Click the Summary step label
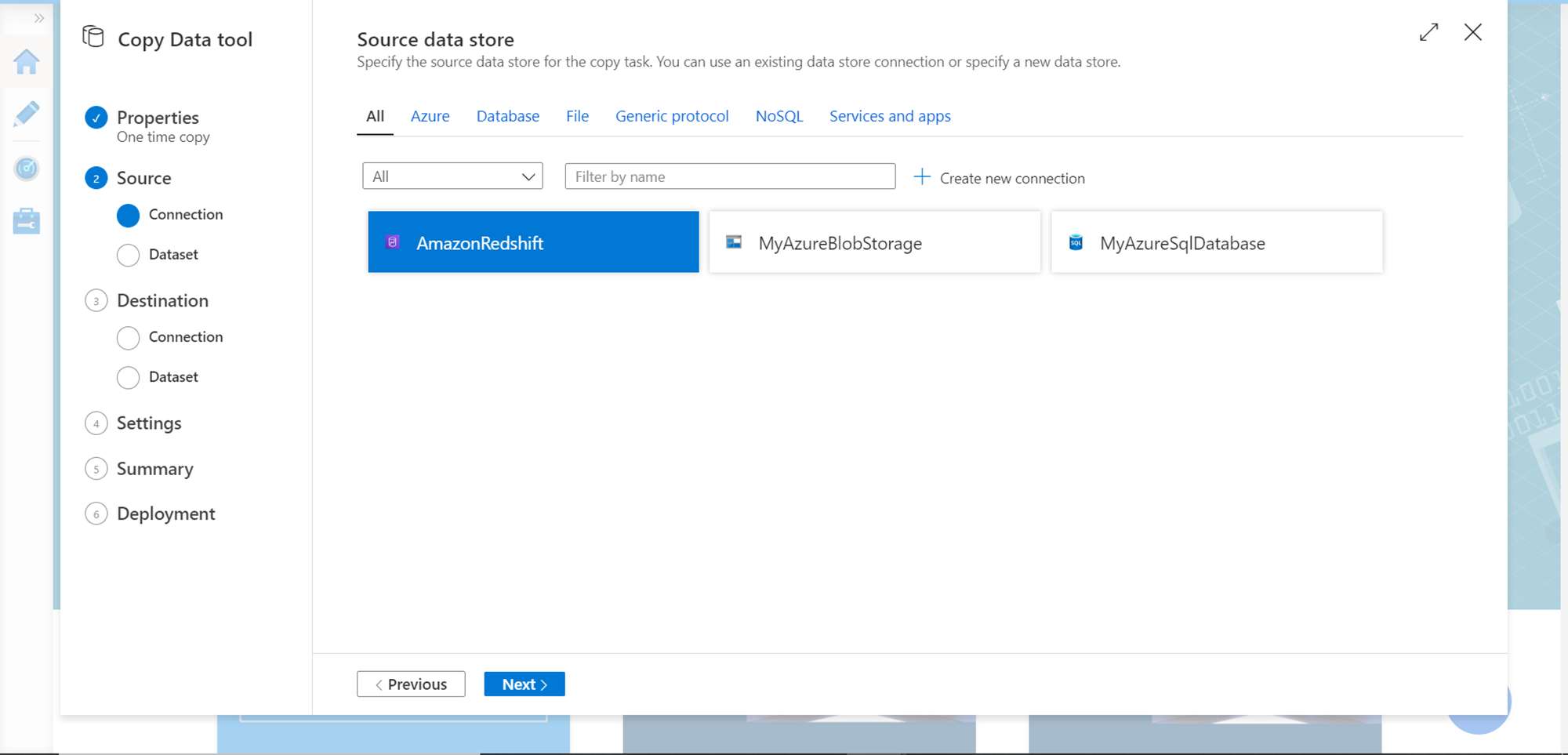This screenshot has width=1568, height=755. pyautogui.click(x=155, y=469)
